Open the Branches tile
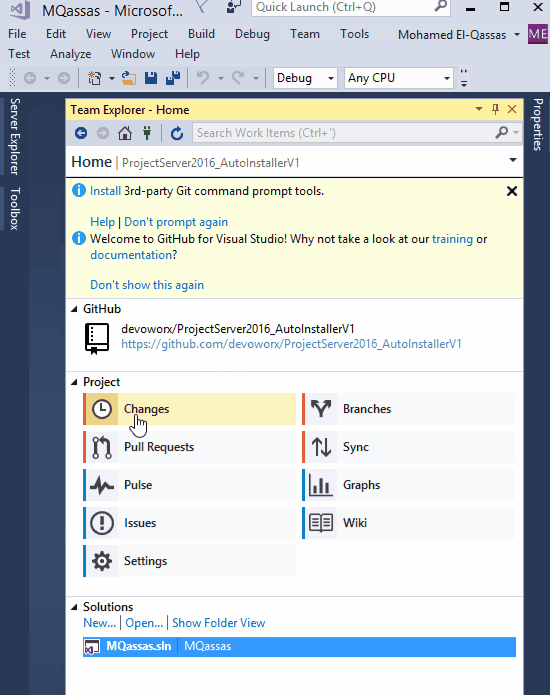Screen dimensions: 550x695 pyautogui.click(x=408, y=409)
